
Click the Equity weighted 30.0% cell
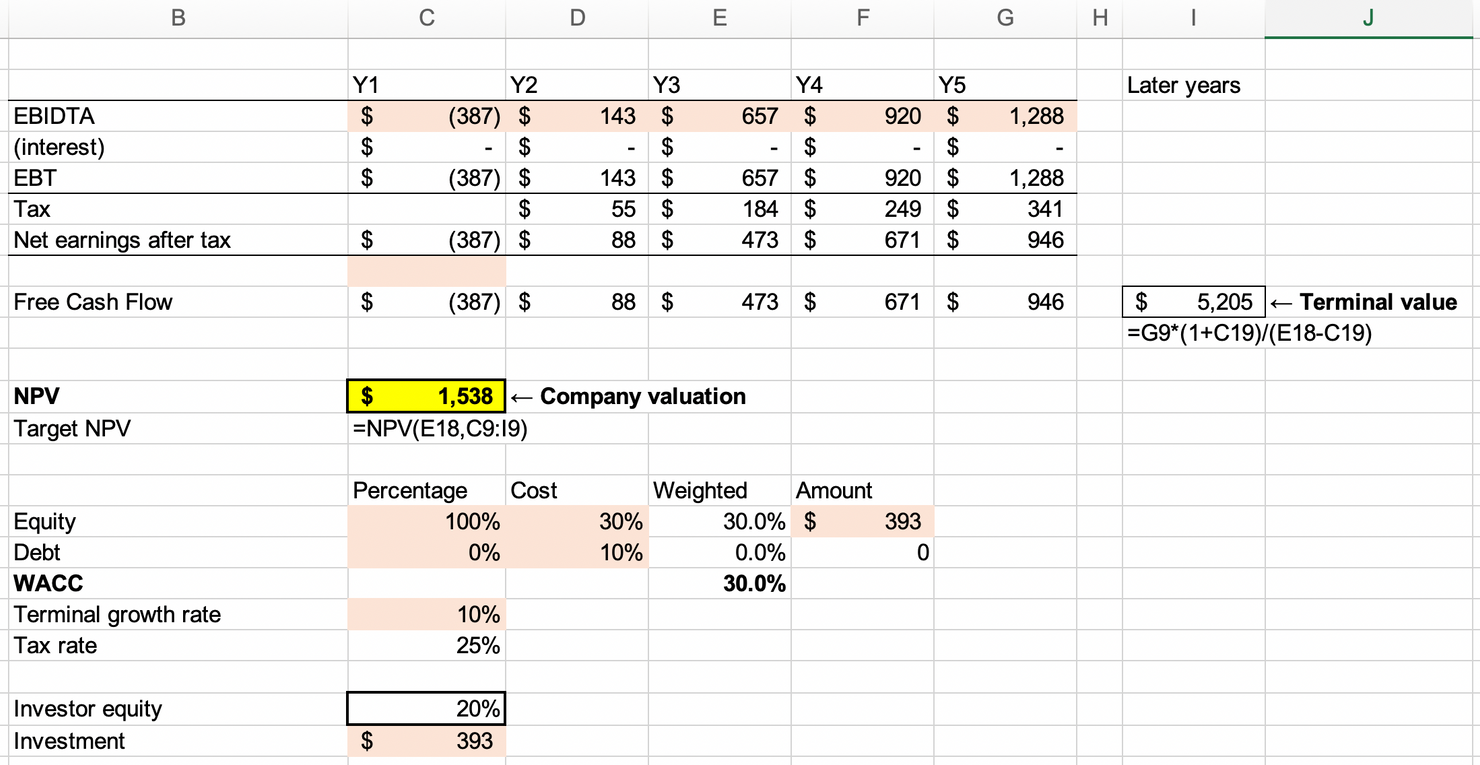pyautogui.click(x=719, y=521)
